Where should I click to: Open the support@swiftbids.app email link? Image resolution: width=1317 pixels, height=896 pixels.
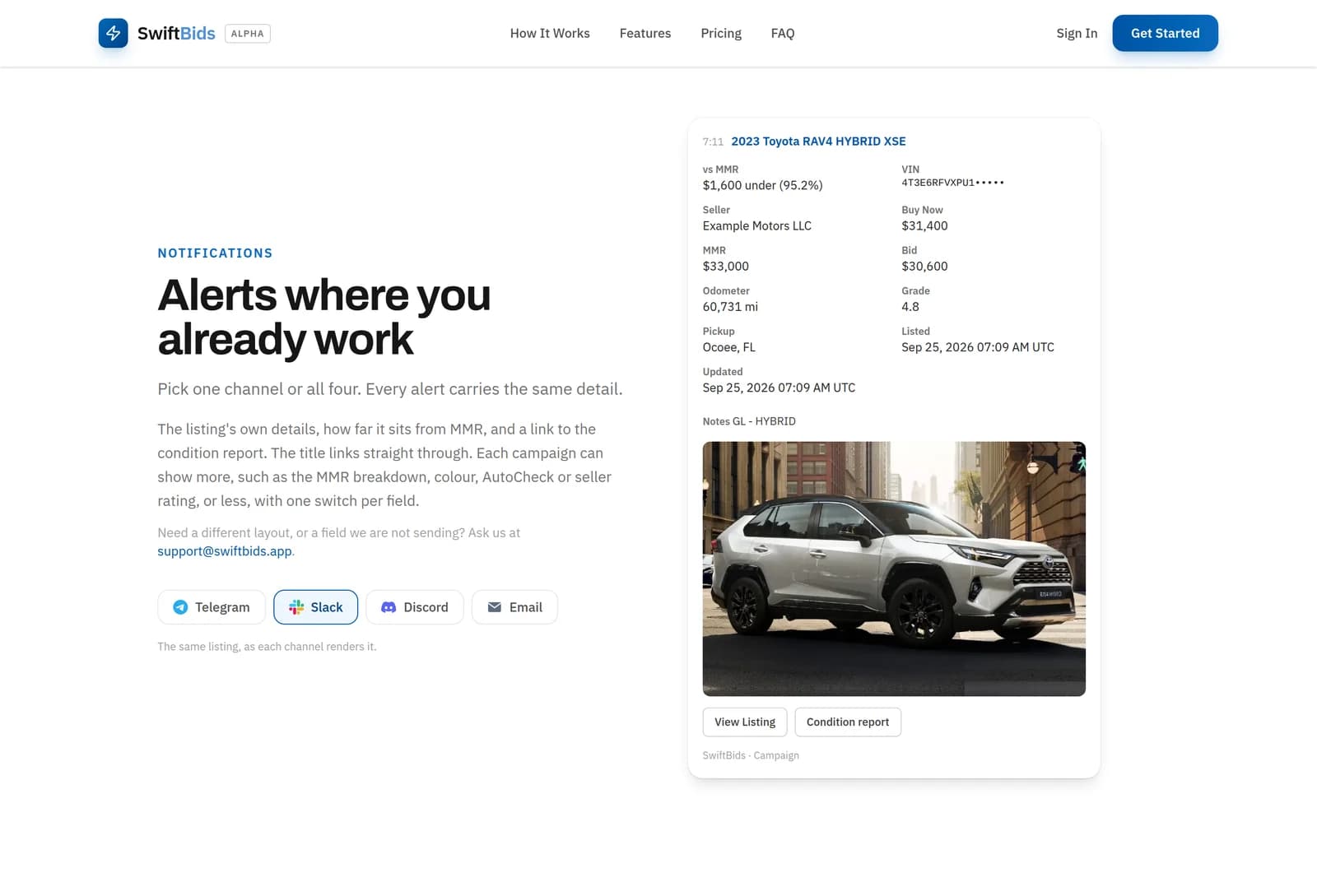click(x=225, y=551)
